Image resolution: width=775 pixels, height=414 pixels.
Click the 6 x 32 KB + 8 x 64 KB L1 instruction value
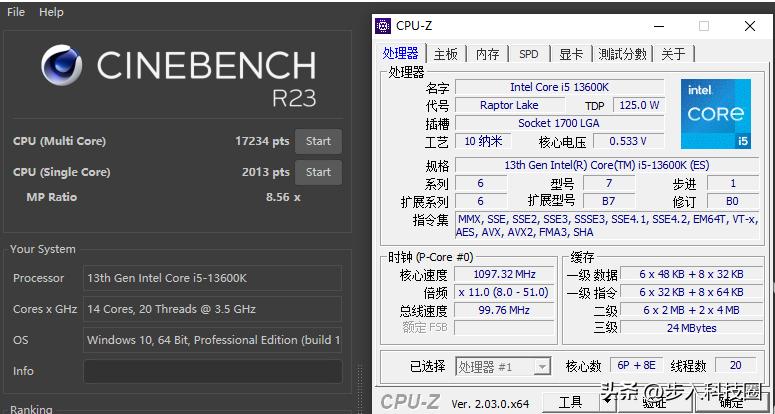[691, 292]
